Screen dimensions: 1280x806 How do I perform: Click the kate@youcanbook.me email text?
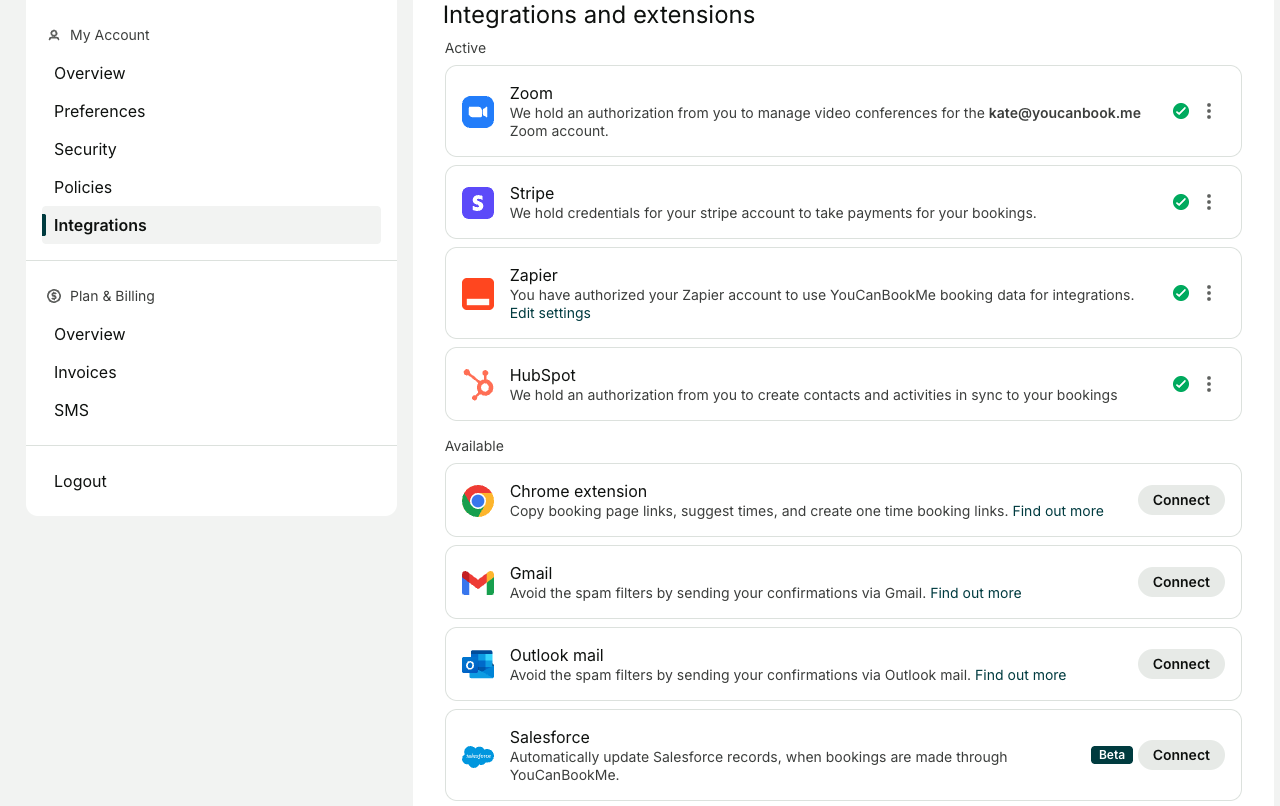tap(1065, 113)
